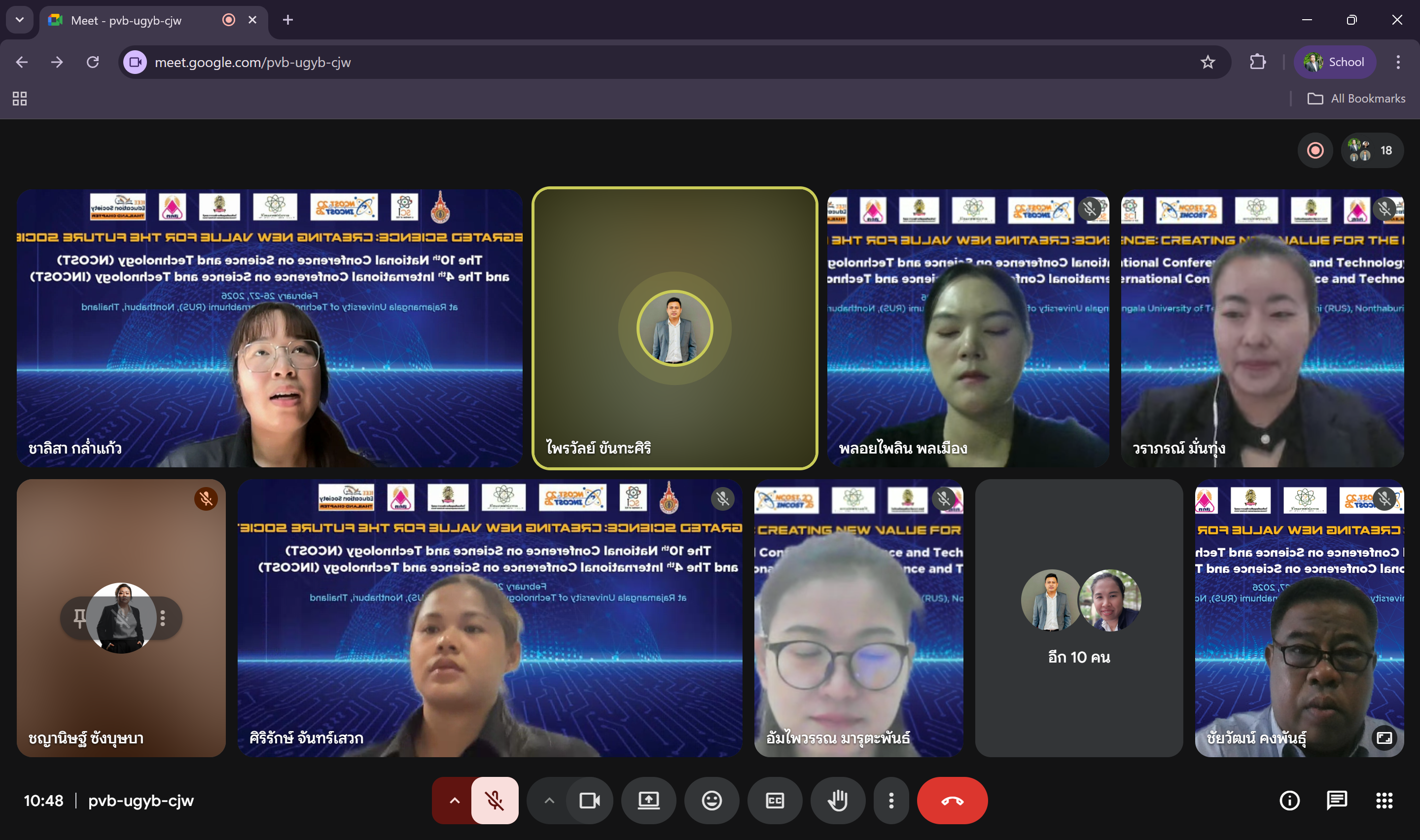Image resolution: width=1420 pixels, height=840 pixels.
Task: Expand video settings arrow beside camera
Action: click(549, 801)
